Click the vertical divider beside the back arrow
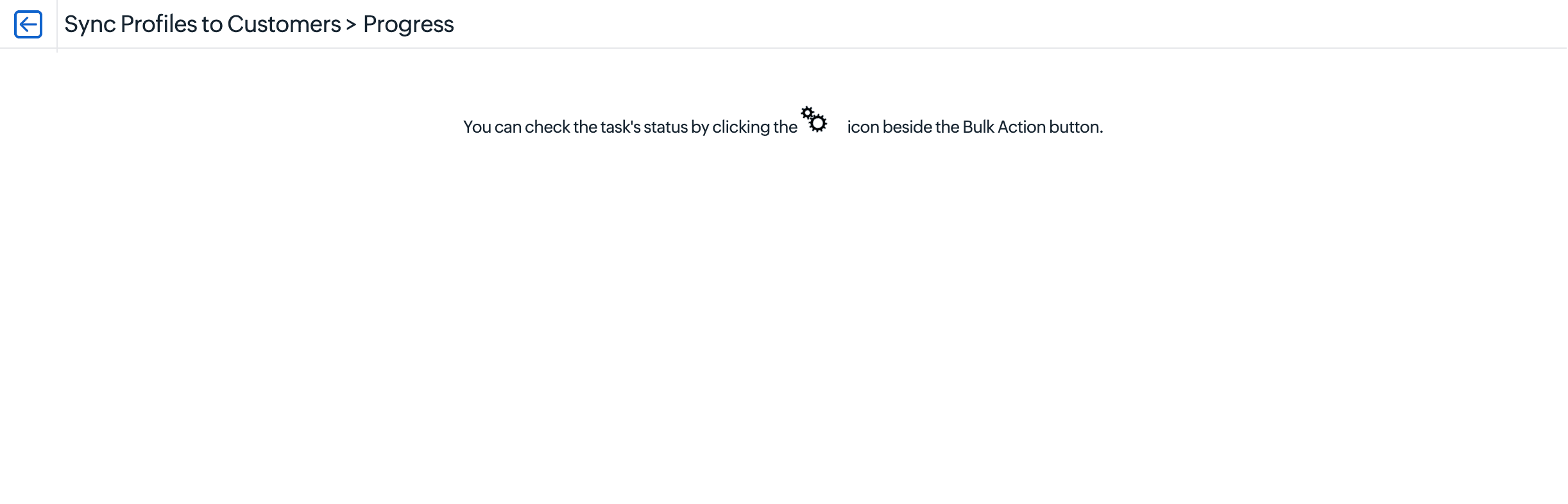 57,26
